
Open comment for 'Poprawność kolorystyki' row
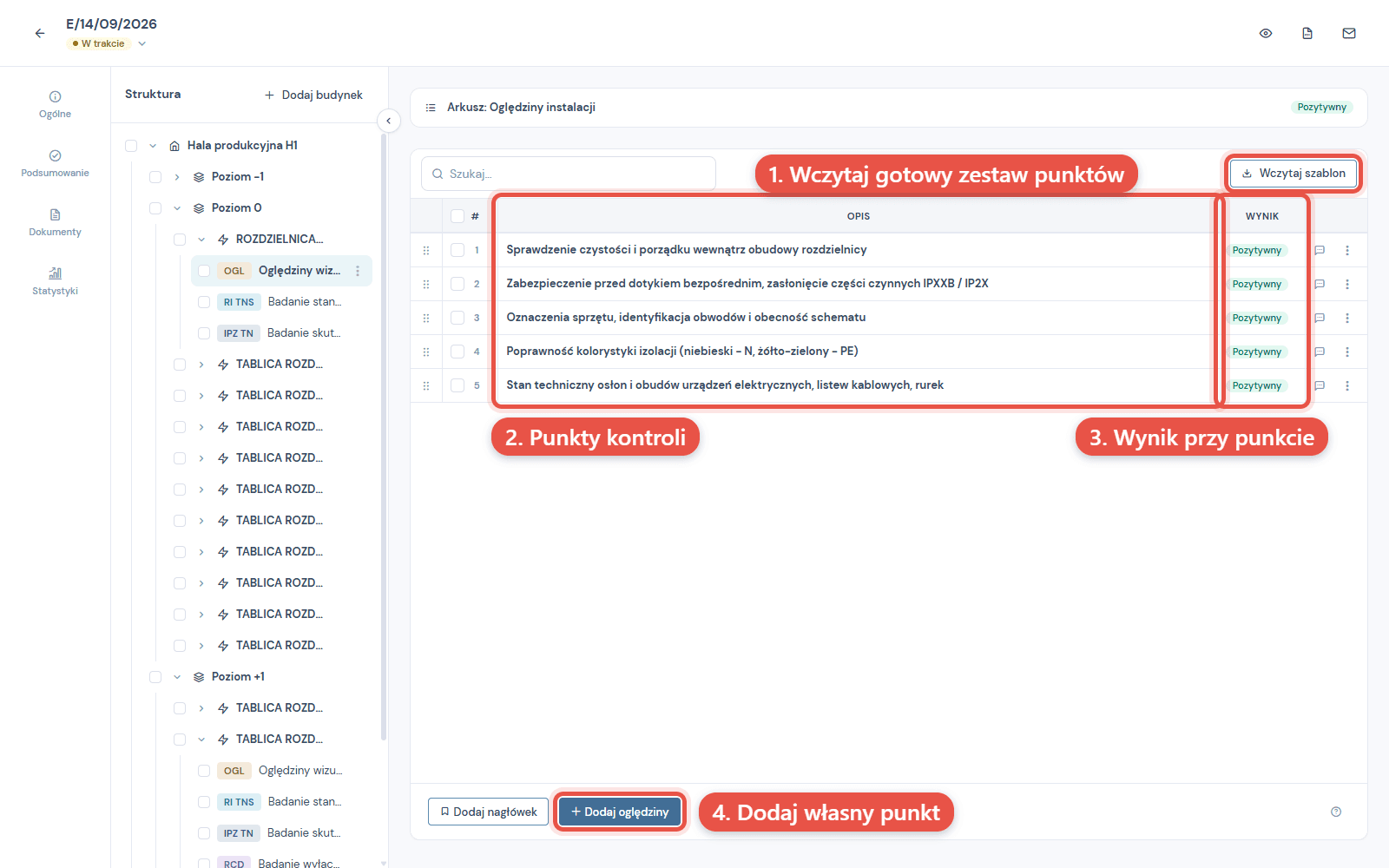pos(1320,352)
